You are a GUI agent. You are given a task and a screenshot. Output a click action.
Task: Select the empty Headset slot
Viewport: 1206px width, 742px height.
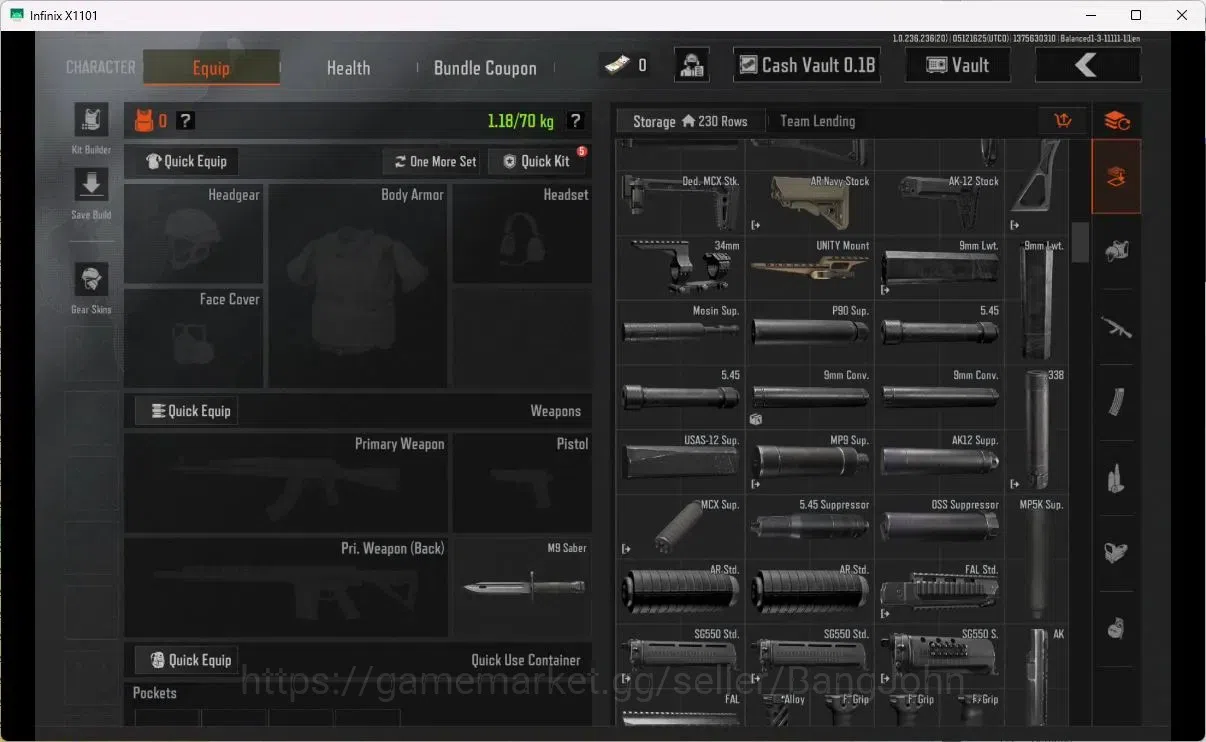tap(521, 234)
